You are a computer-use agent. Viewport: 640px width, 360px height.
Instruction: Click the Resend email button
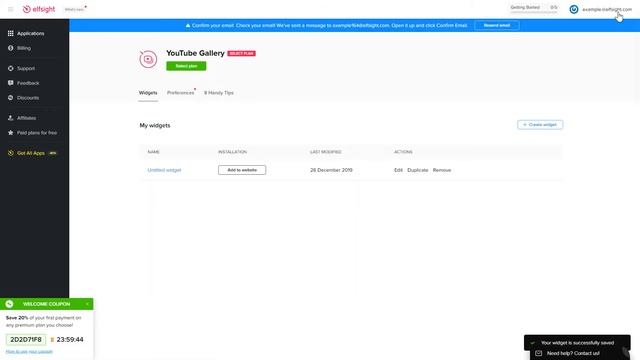497,25
